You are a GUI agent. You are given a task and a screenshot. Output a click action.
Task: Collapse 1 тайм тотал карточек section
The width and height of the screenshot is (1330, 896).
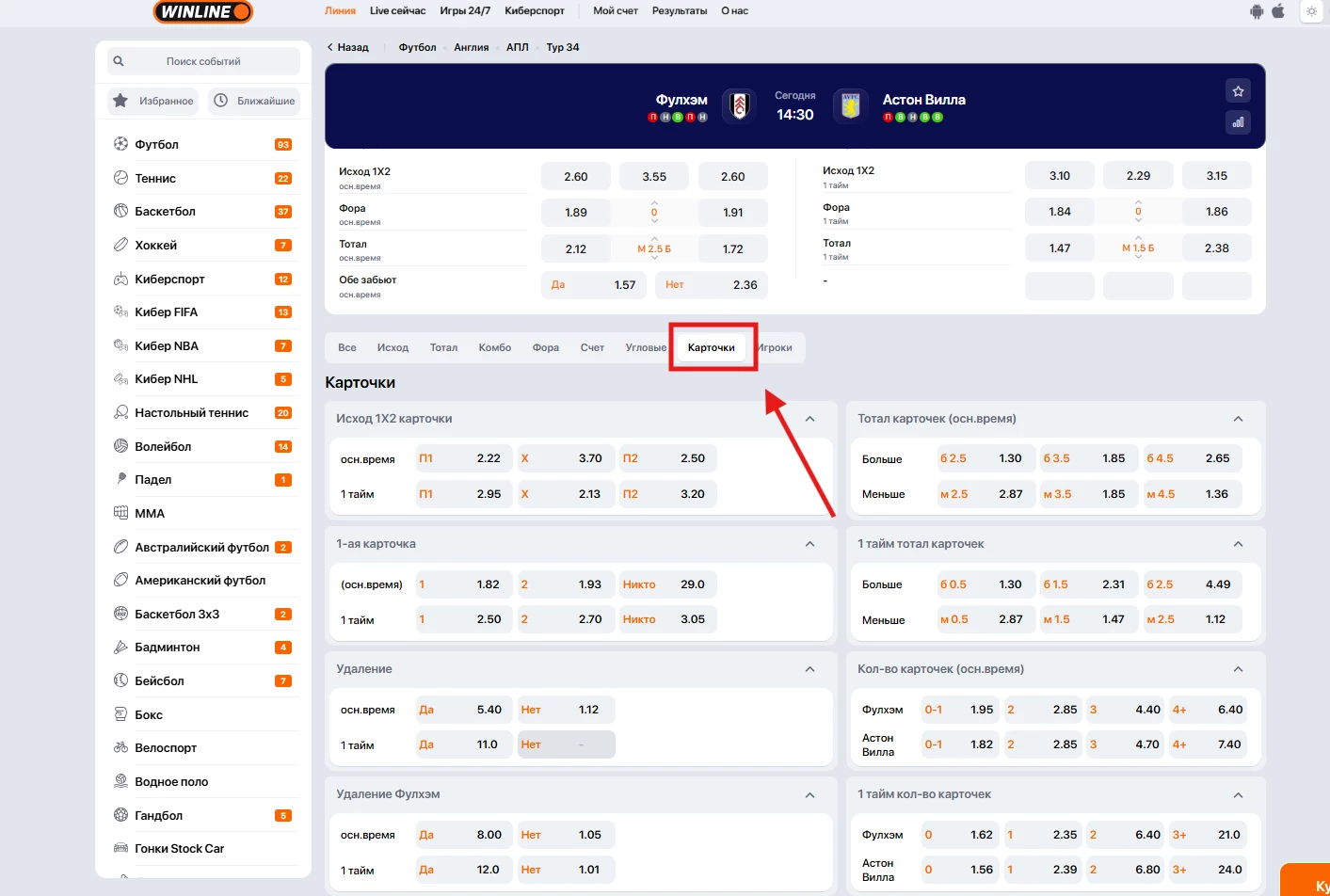point(1238,544)
